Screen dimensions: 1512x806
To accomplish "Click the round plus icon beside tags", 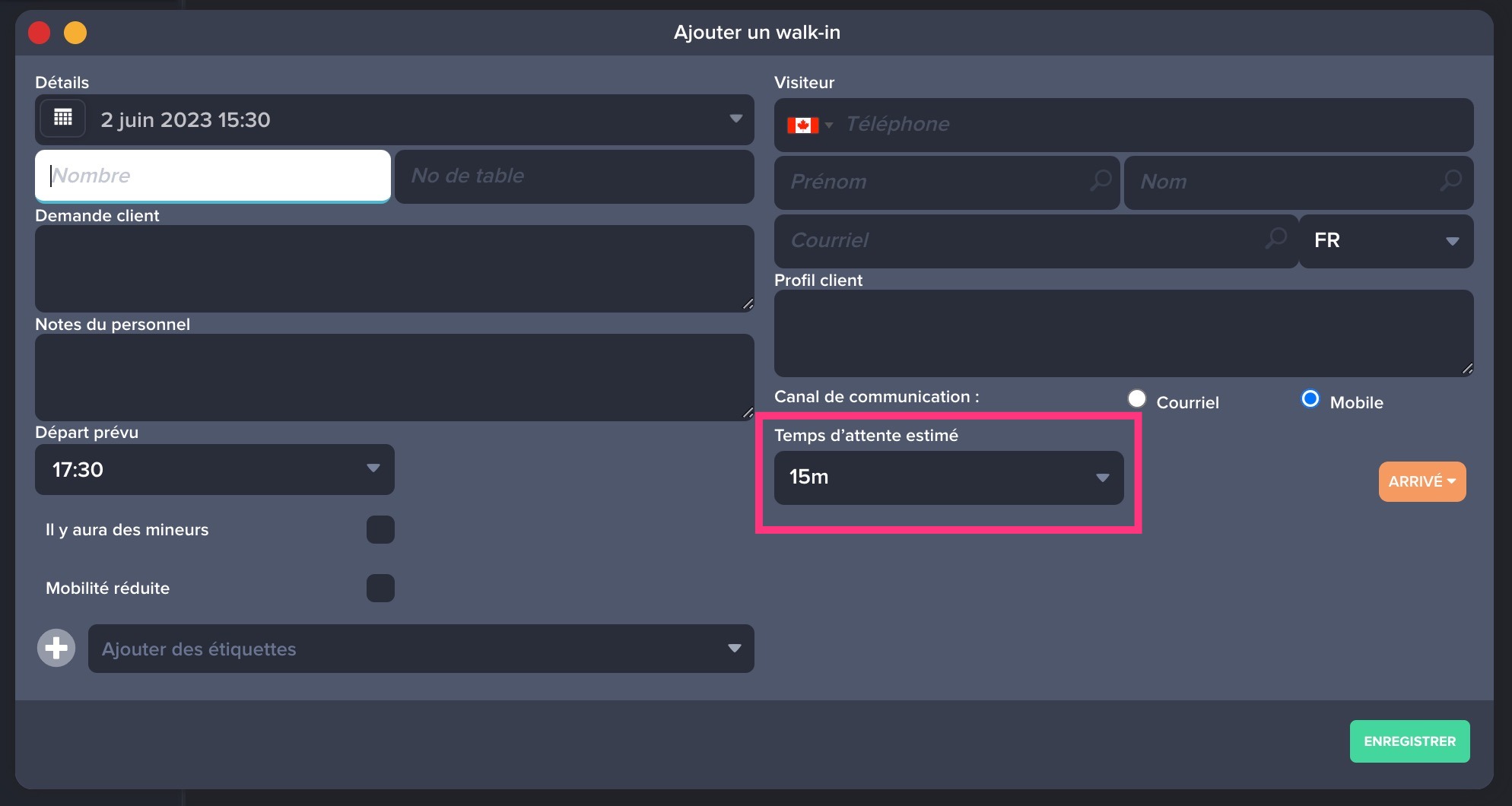I will 56,649.
